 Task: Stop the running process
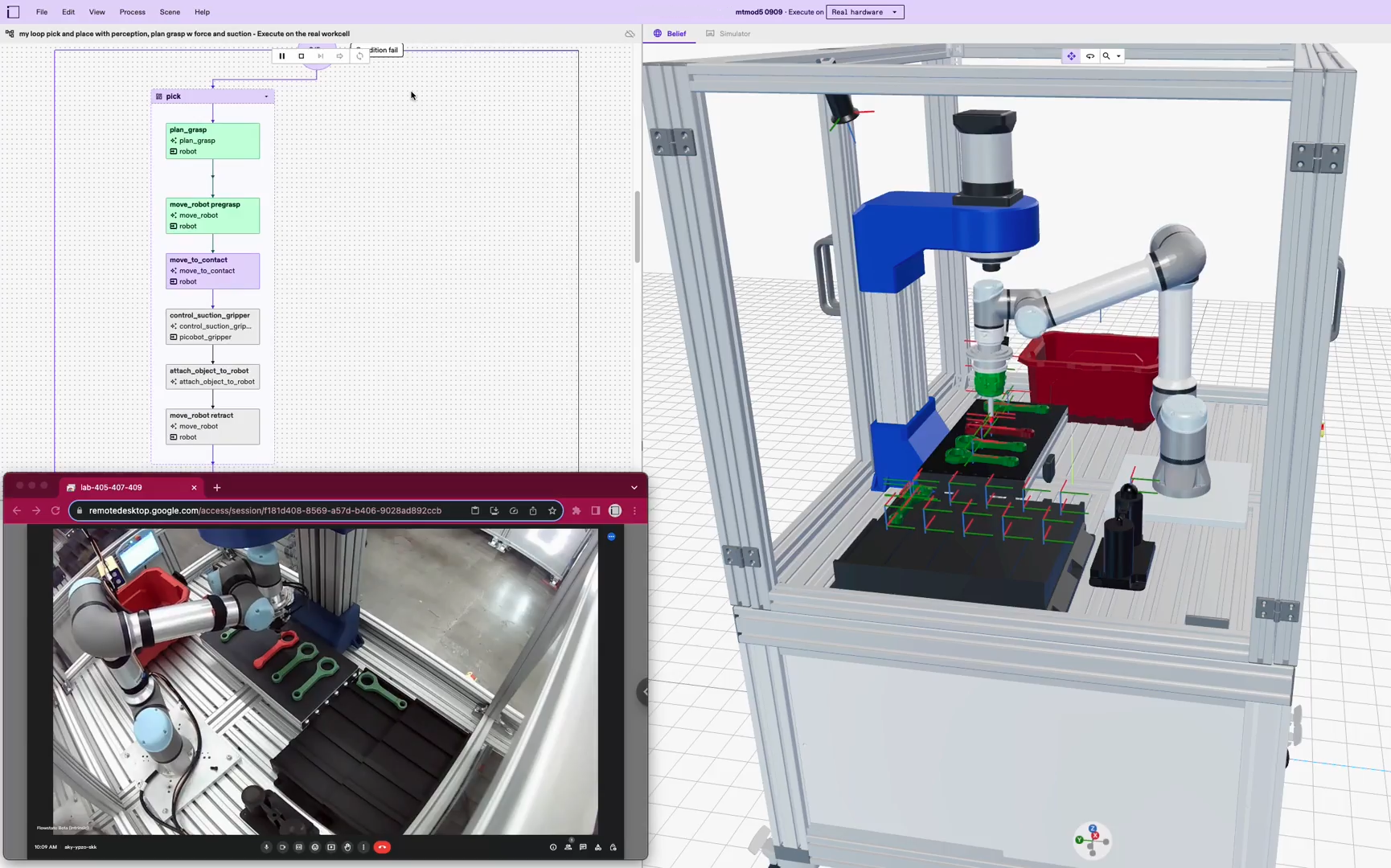pyautogui.click(x=302, y=56)
